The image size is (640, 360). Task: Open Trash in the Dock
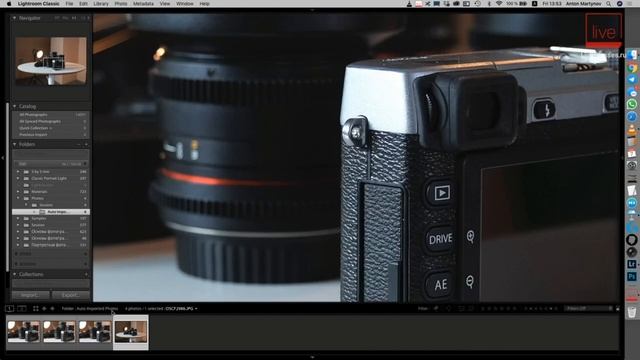coord(632,312)
